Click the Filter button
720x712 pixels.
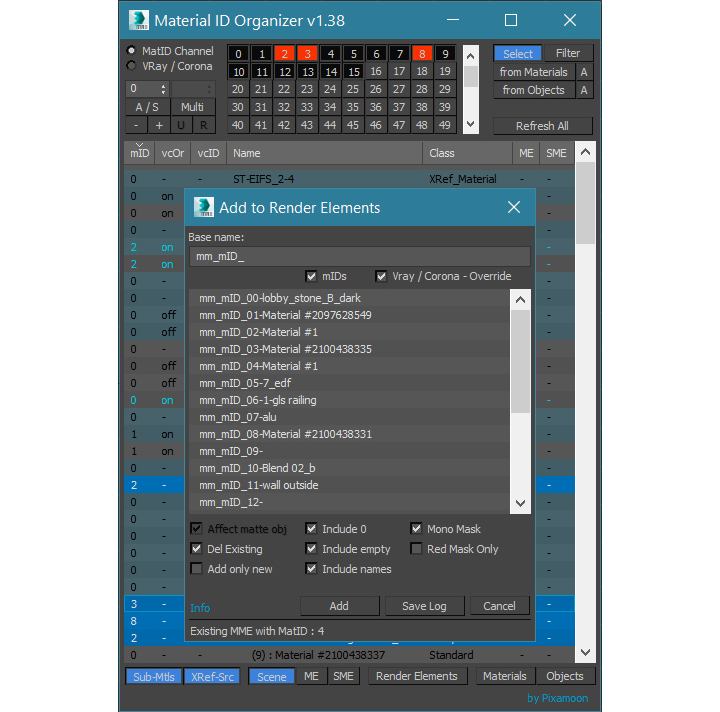point(568,53)
